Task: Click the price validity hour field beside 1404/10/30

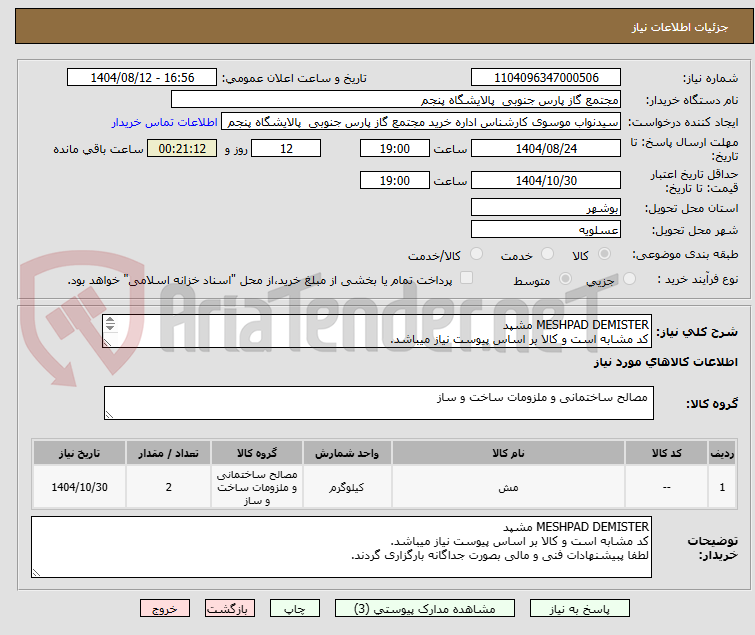Action: 395,181
